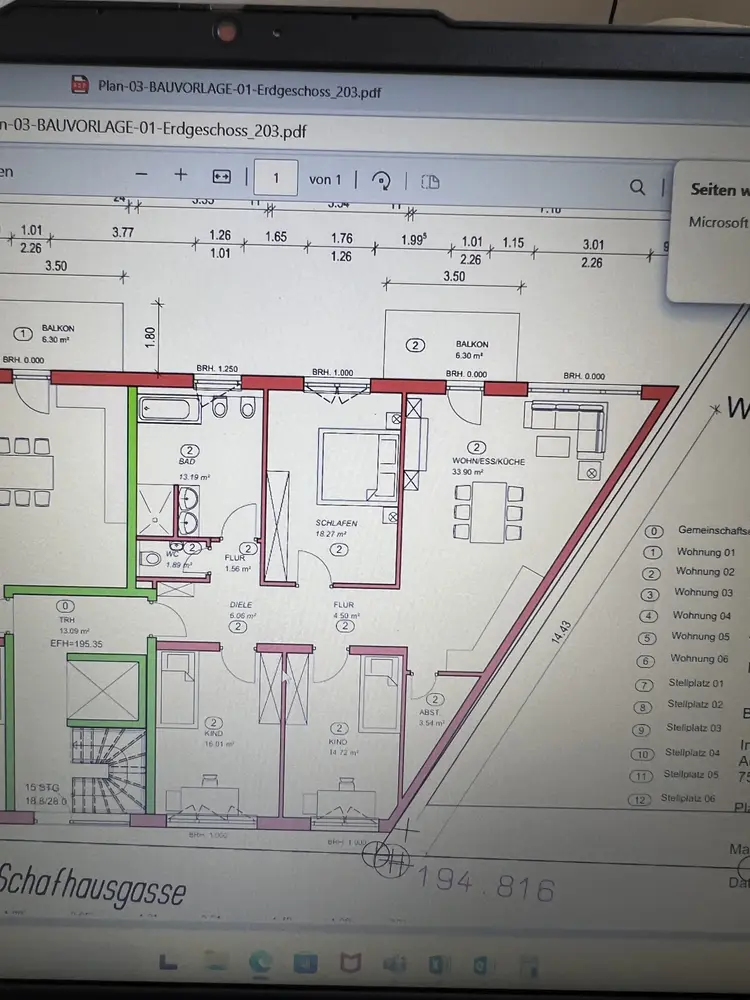Click the 'Wohnung 03' legend entry
The image size is (750, 1000).
pos(703,592)
